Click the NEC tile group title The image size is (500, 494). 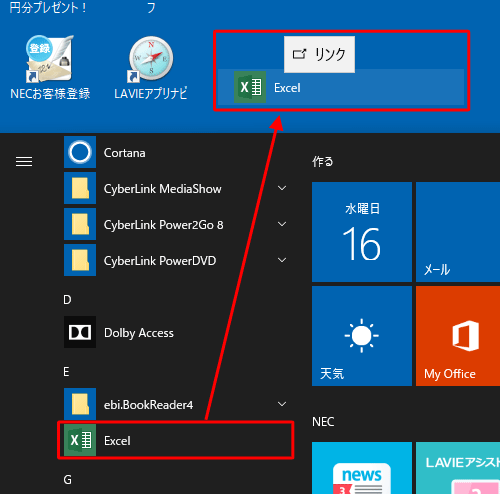click(323, 422)
